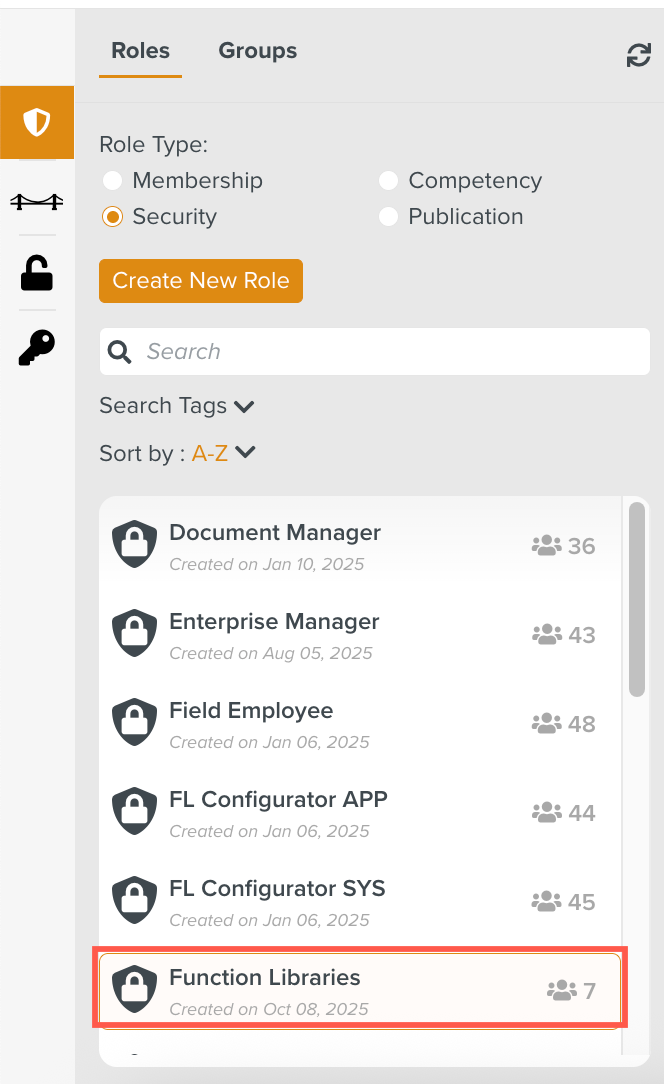The width and height of the screenshot is (664, 1084).
Task: Open the Function Libraries role
Action: (360, 991)
